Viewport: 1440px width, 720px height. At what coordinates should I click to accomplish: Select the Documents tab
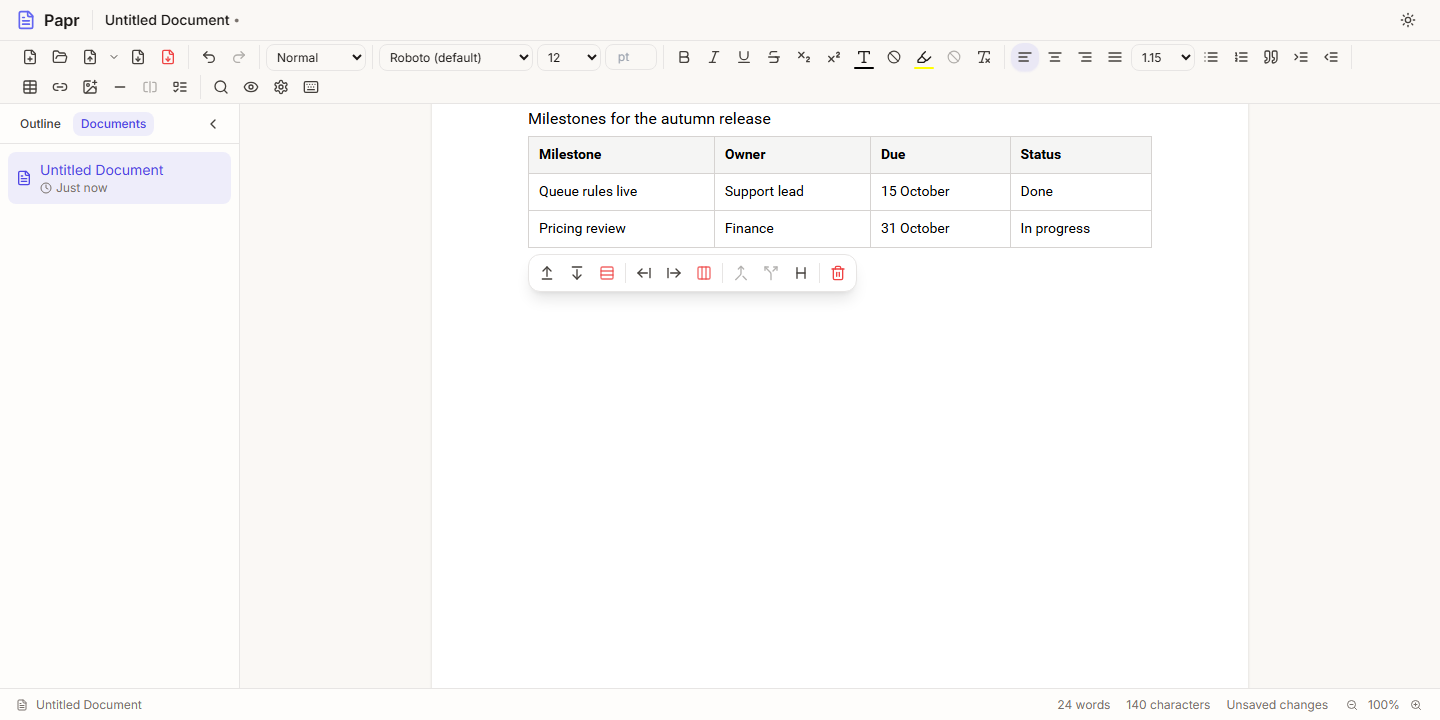(x=113, y=124)
